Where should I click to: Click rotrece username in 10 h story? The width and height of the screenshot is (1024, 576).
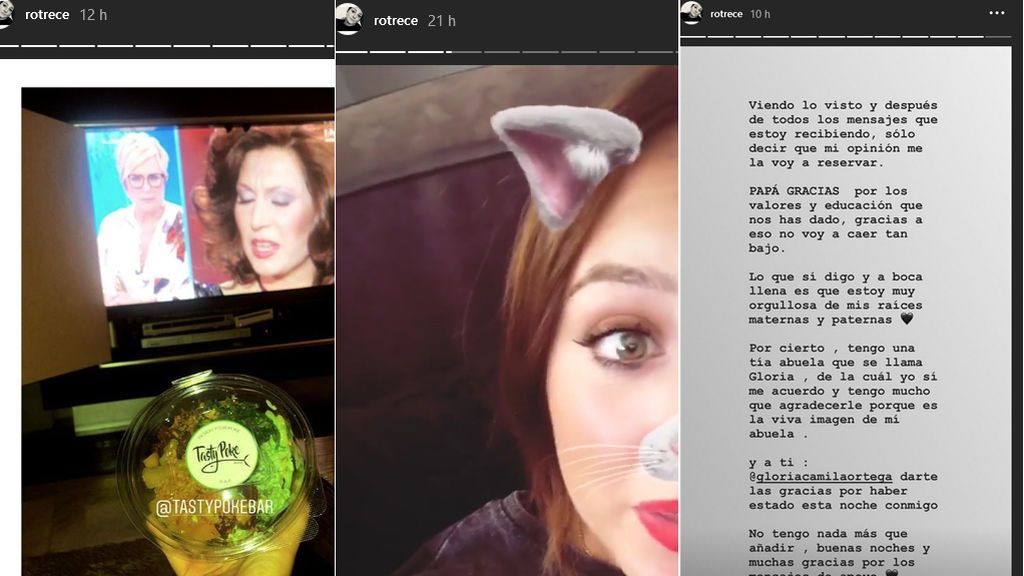(x=726, y=14)
